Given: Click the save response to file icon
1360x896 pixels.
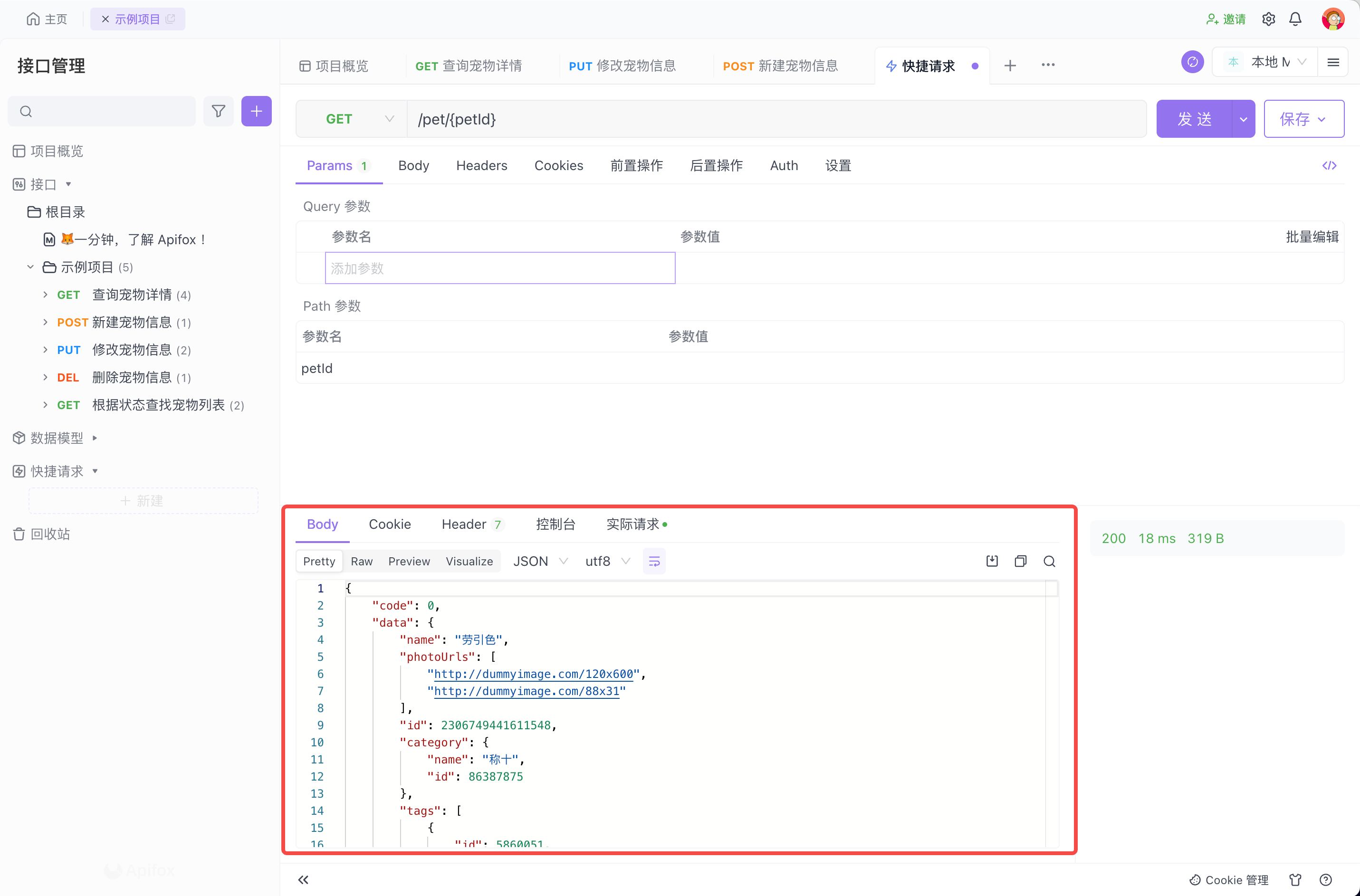Looking at the screenshot, I should (992, 561).
